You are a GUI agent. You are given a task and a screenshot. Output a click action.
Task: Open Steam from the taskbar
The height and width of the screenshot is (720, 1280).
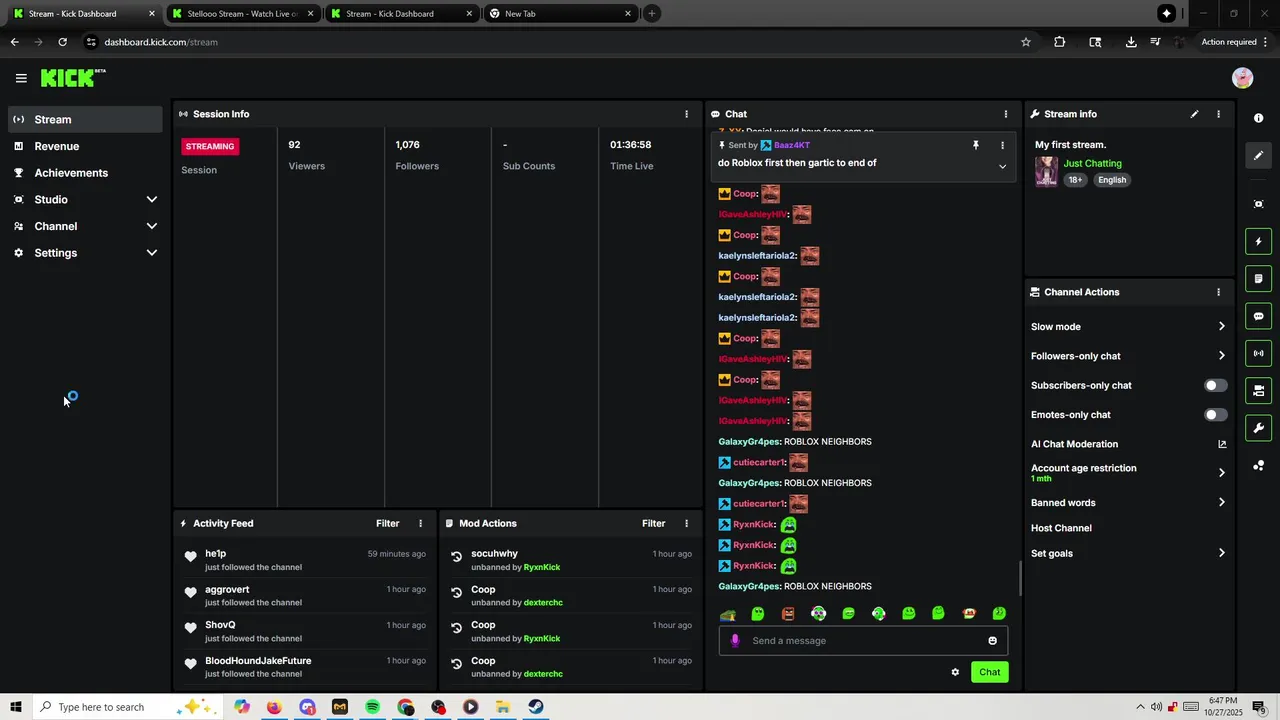tap(536, 707)
